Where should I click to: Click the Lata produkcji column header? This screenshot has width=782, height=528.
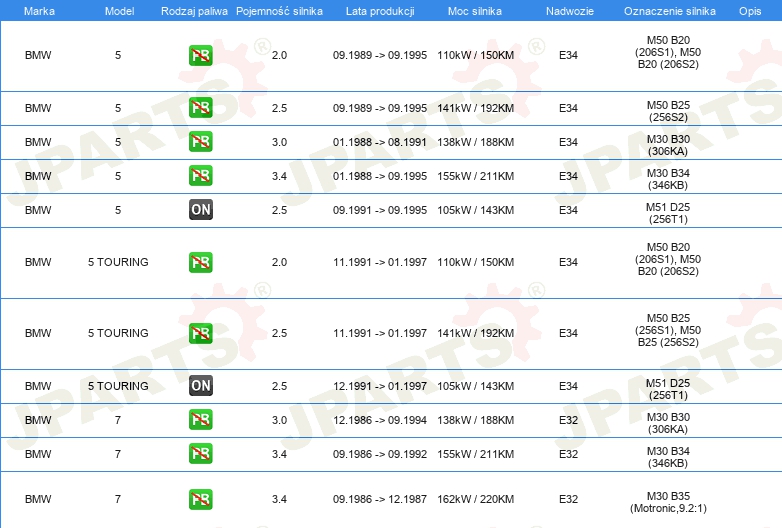380,11
